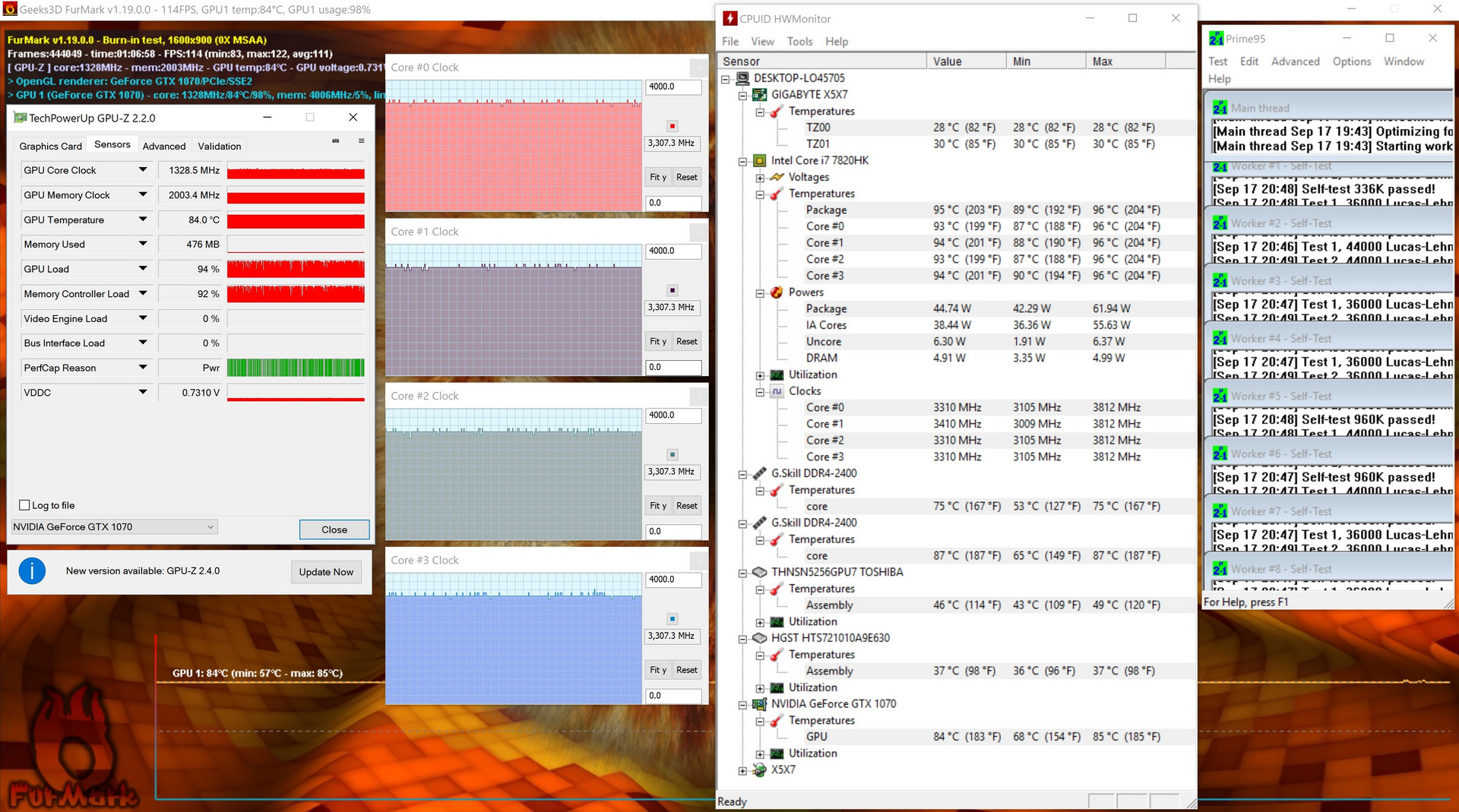The width and height of the screenshot is (1459, 812).
Task: Enable the Log to file checkbox
Action: (x=24, y=505)
